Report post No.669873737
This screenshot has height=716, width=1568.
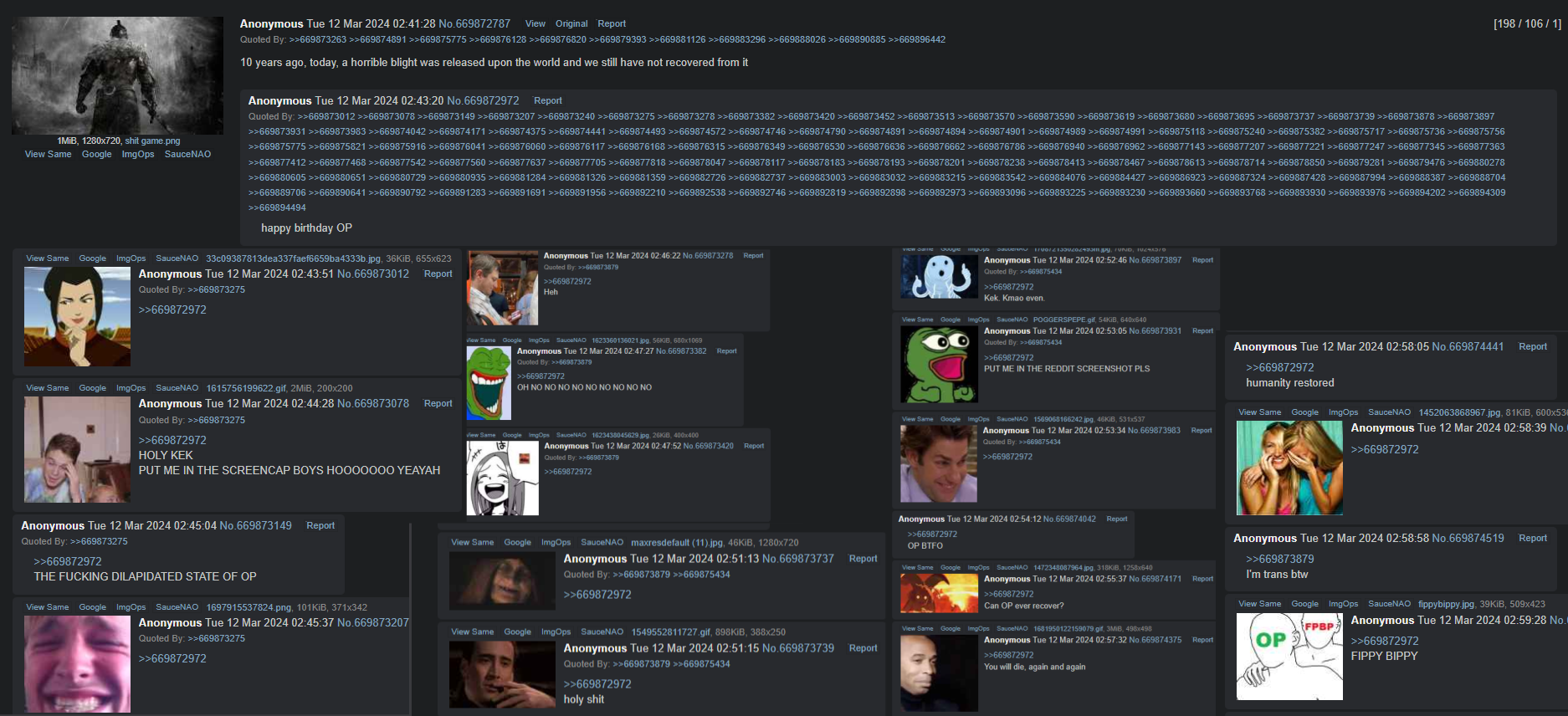(863, 559)
